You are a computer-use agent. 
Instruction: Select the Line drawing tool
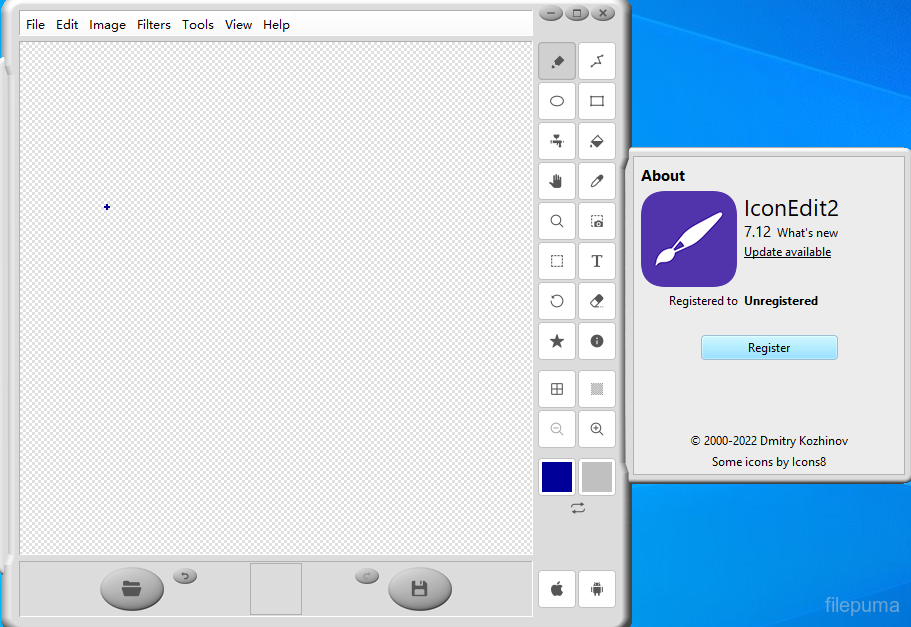tap(597, 62)
